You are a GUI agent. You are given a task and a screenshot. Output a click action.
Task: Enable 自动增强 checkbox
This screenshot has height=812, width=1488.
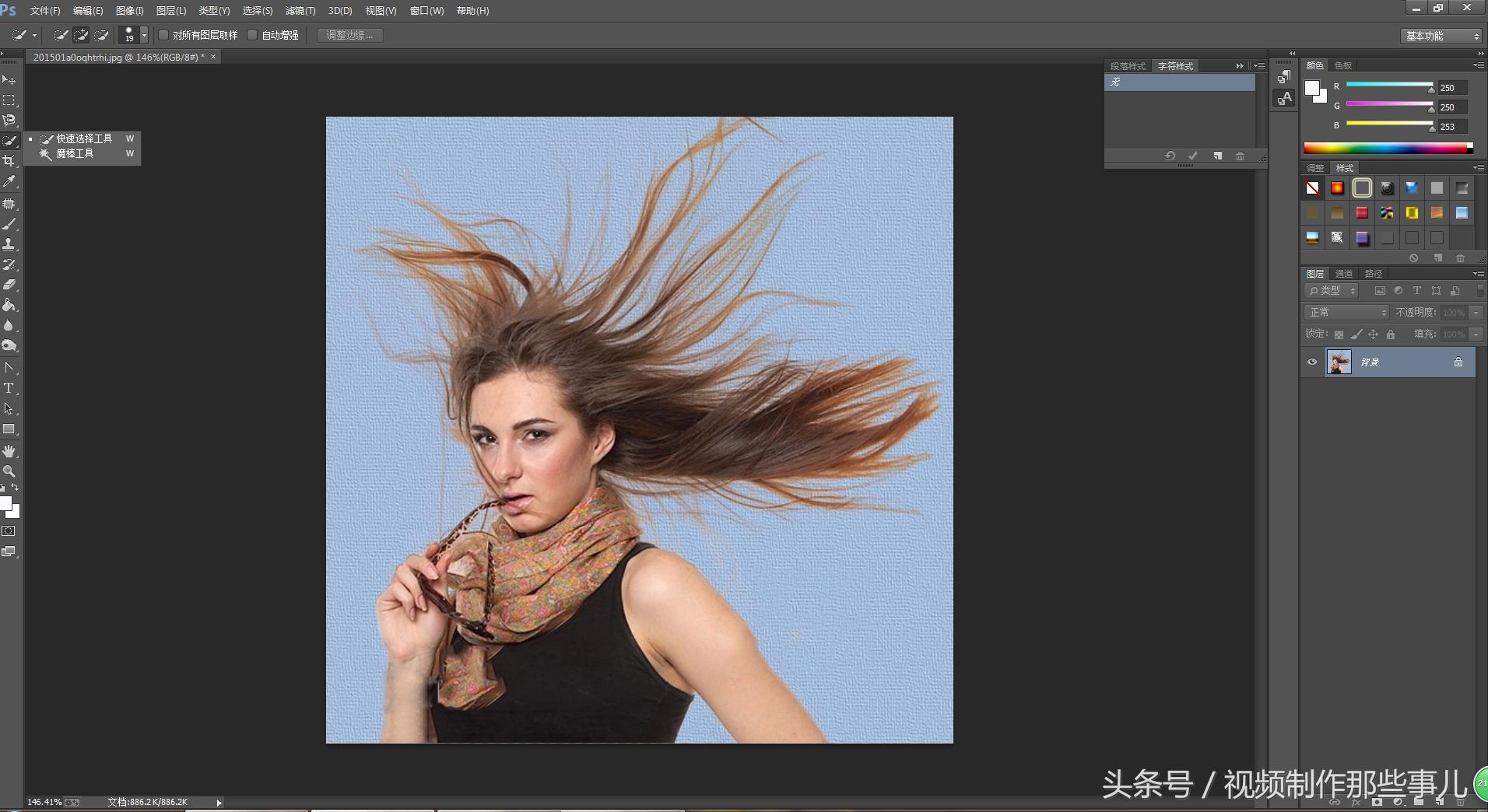[x=252, y=35]
